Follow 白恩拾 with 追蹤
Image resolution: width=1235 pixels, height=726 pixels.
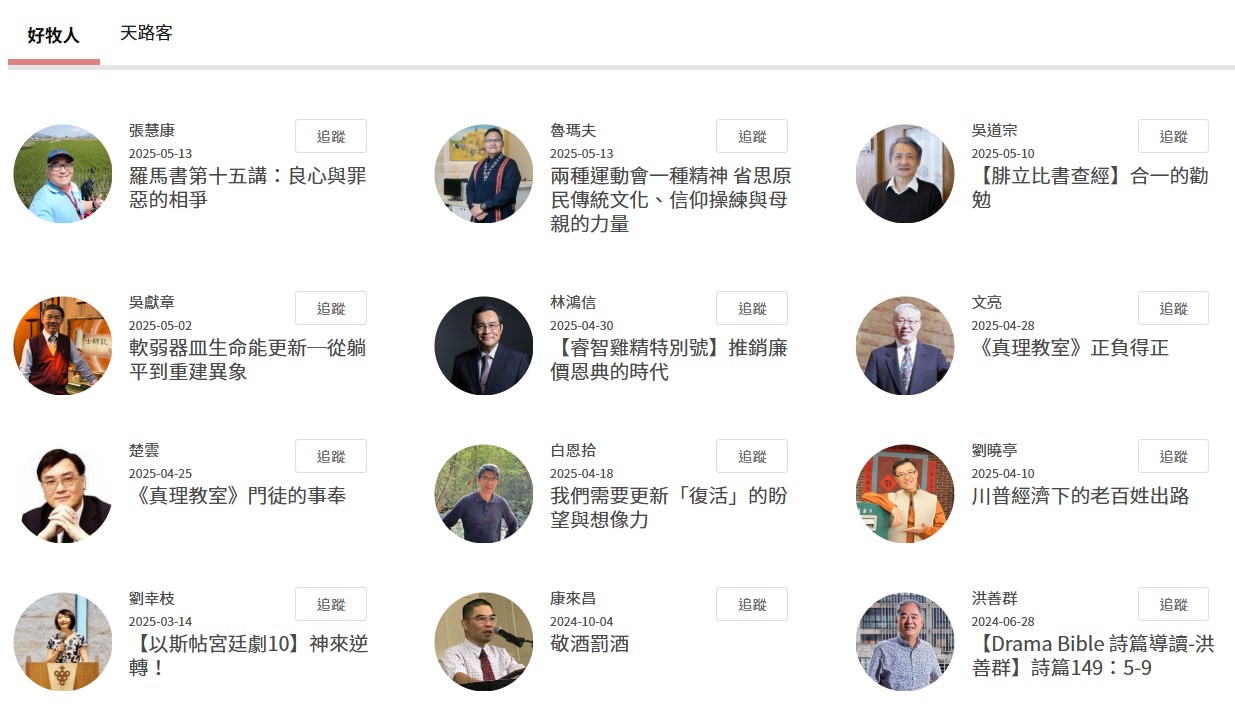[x=752, y=456]
